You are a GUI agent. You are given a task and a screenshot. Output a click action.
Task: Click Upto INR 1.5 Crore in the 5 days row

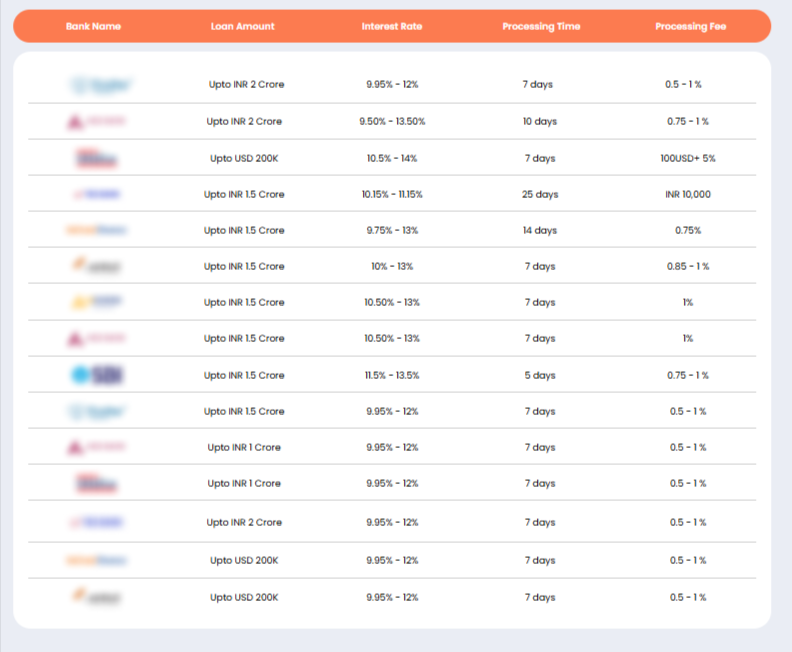click(244, 375)
